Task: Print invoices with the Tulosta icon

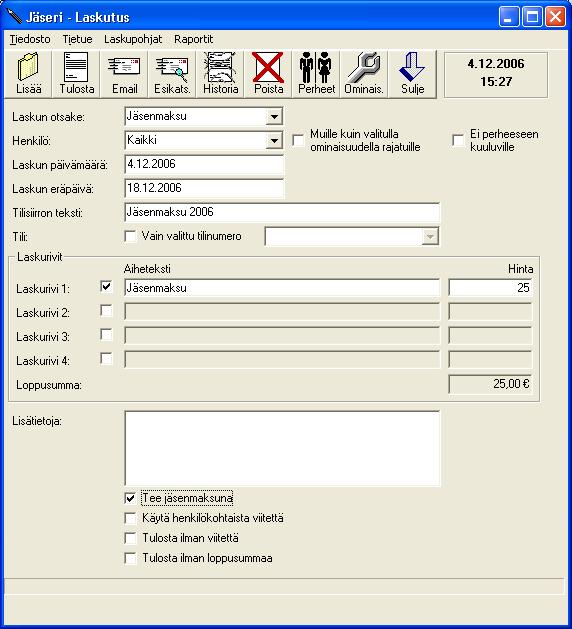Action: (x=76, y=74)
